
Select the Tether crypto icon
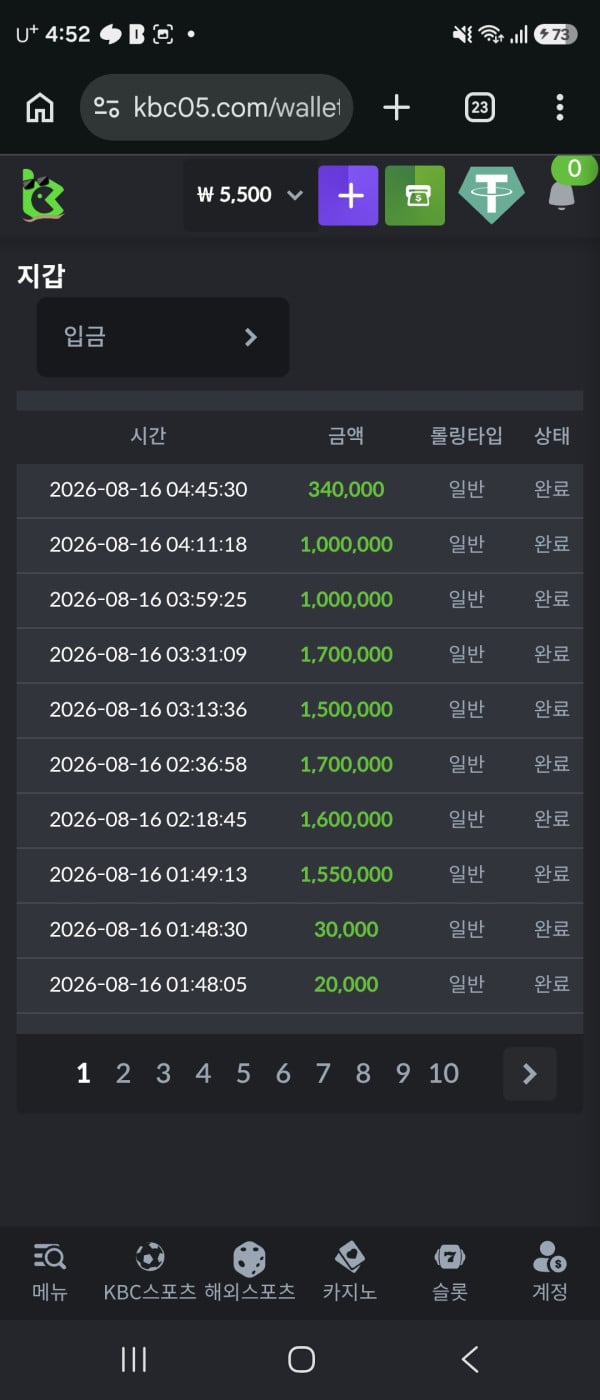click(x=491, y=195)
